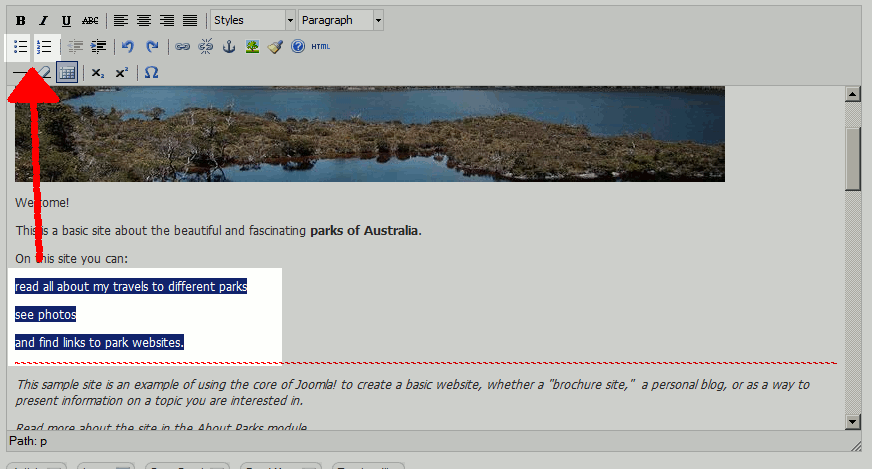872x469 pixels.
Task: Click the ordered numbered list icon
Action: (x=44, y=46)
